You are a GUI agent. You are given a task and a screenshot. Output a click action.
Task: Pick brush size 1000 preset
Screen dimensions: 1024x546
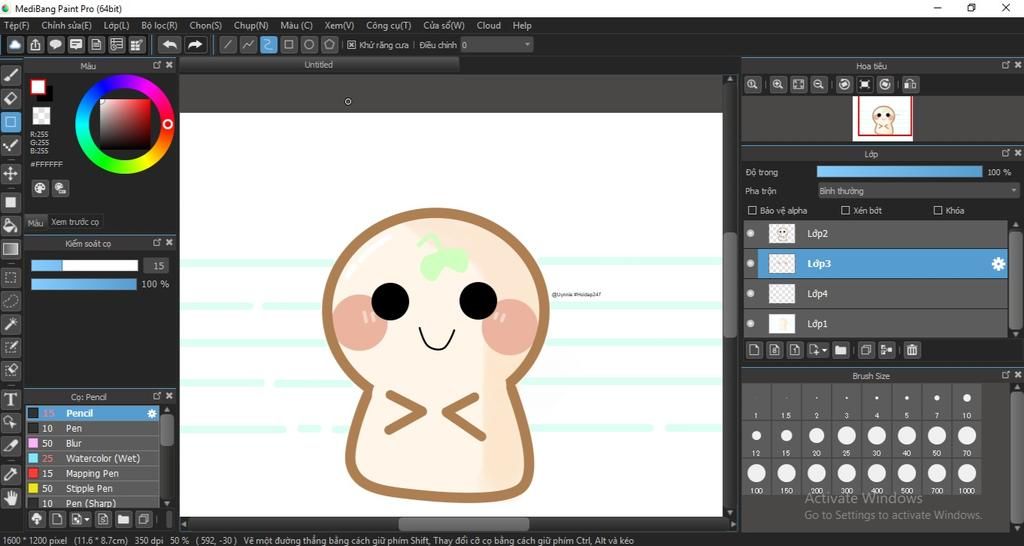[x=967, y=477]
